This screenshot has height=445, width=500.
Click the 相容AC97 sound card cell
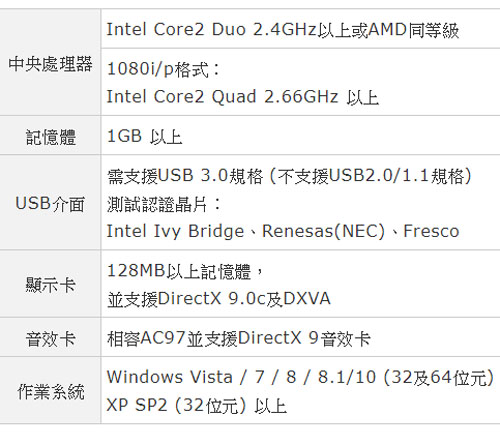(x=239, y=338)
